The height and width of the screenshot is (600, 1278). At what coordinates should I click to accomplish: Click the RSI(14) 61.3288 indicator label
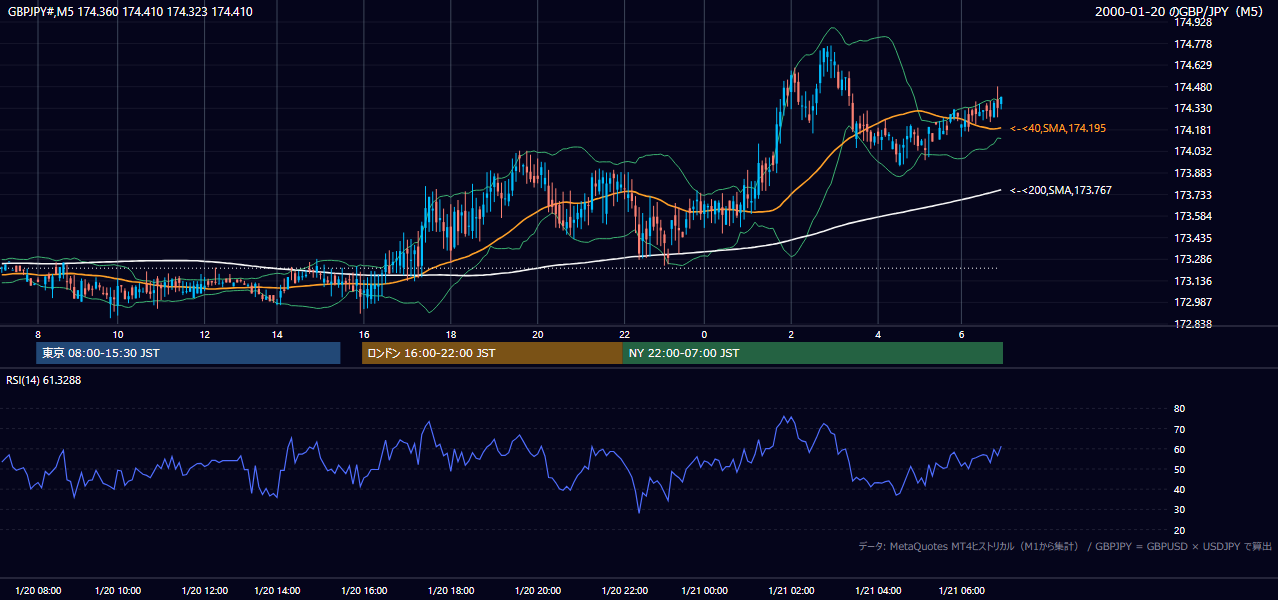pos(42,380)
